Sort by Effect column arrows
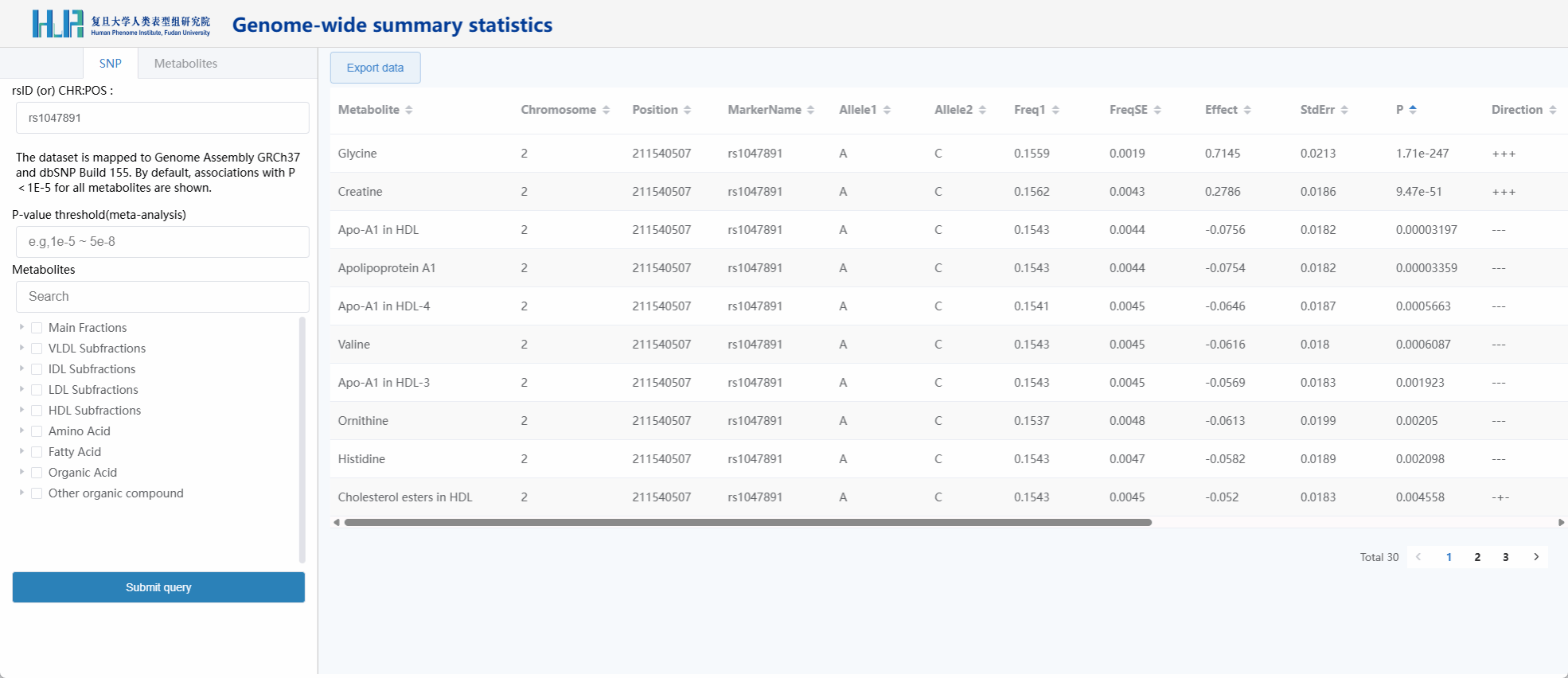Screen dimensions: 1568x678 pos(1247,110)
